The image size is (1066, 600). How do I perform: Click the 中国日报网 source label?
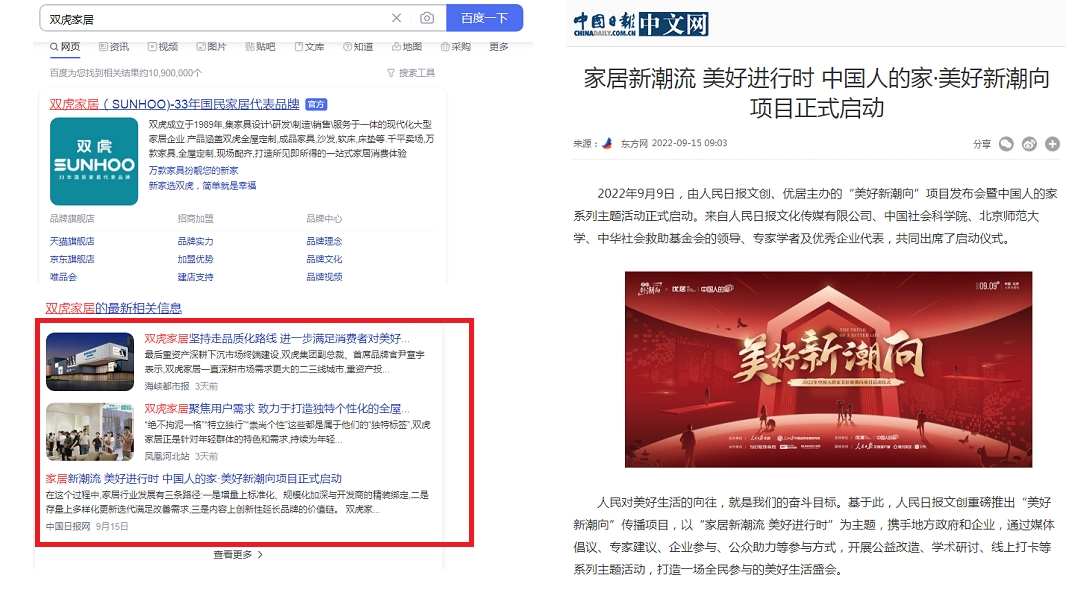point(68,526)
